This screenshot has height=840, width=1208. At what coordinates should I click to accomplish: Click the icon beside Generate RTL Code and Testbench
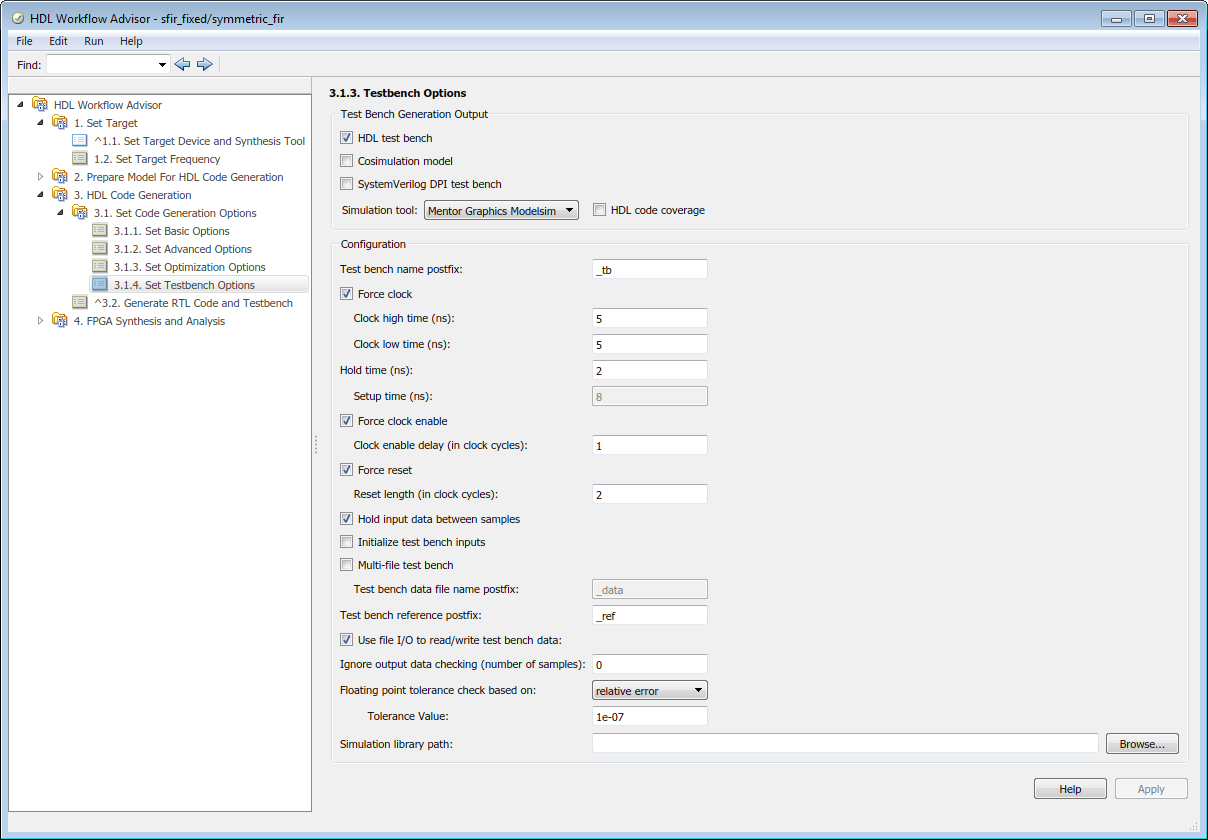click(x=80, y=302)
